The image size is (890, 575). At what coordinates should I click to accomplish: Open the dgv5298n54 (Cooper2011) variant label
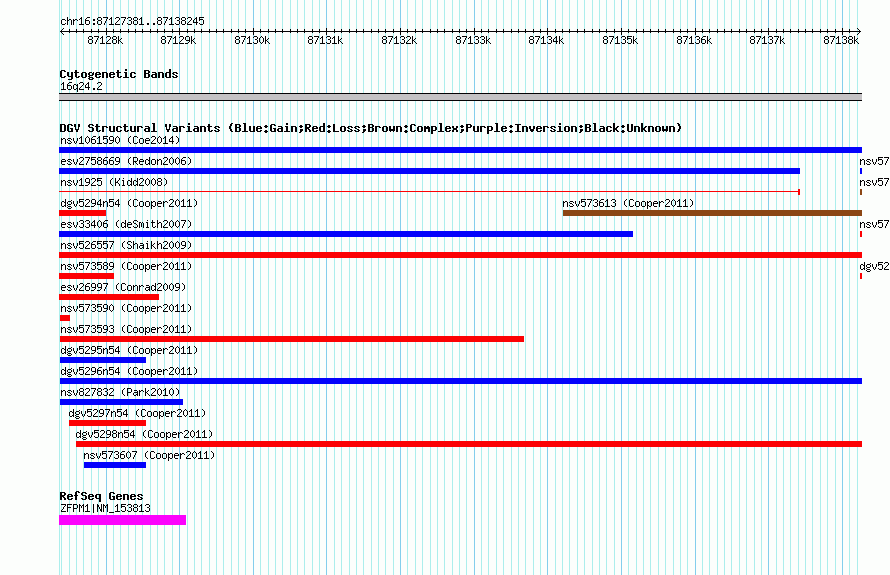pyautogui.click(x=144, y=434)
